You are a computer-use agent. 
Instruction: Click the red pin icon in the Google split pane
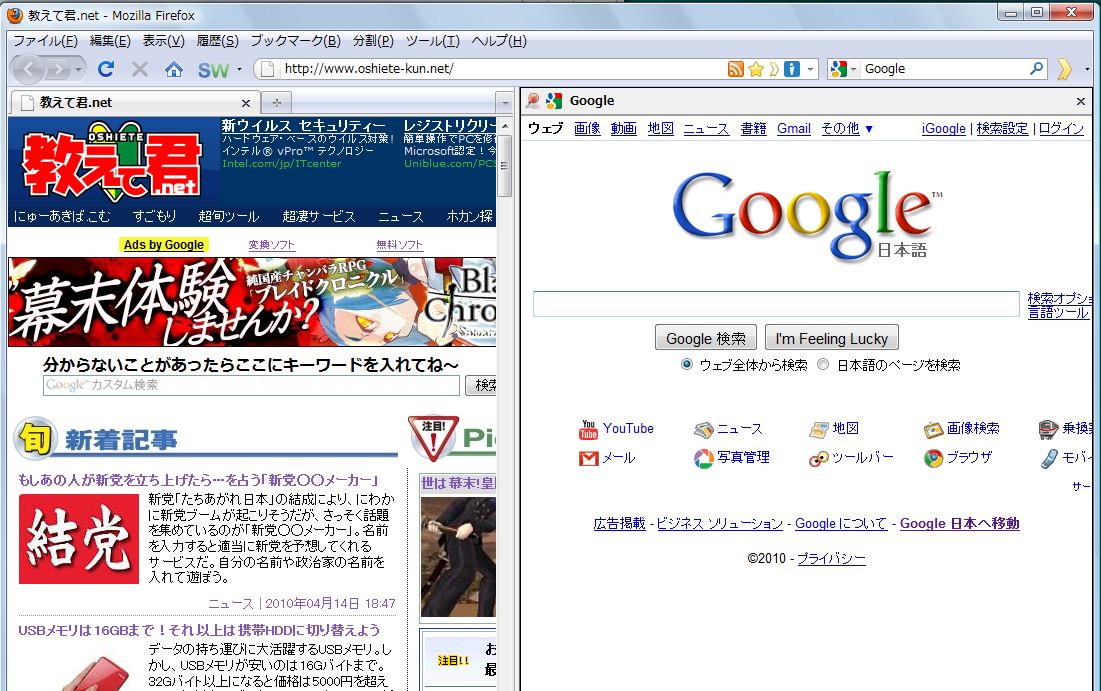point(534,100)
